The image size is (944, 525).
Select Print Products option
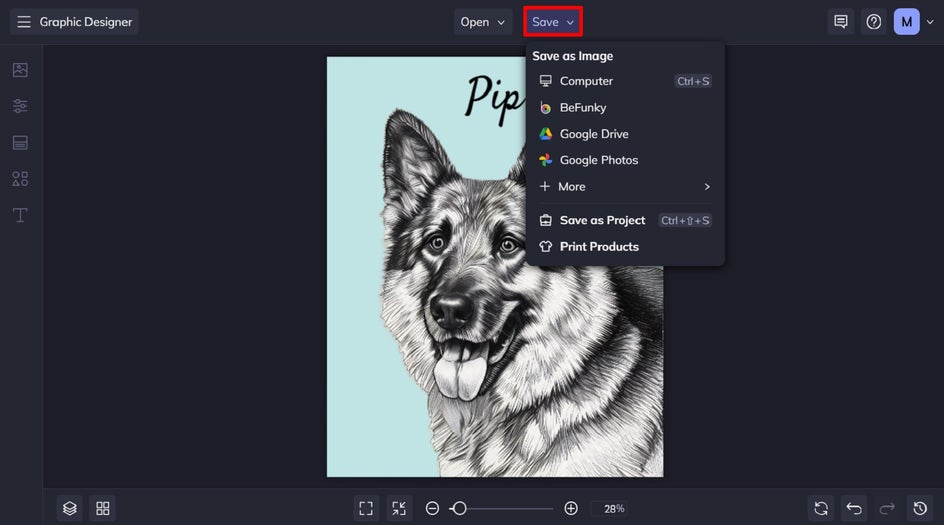(625, 246)
